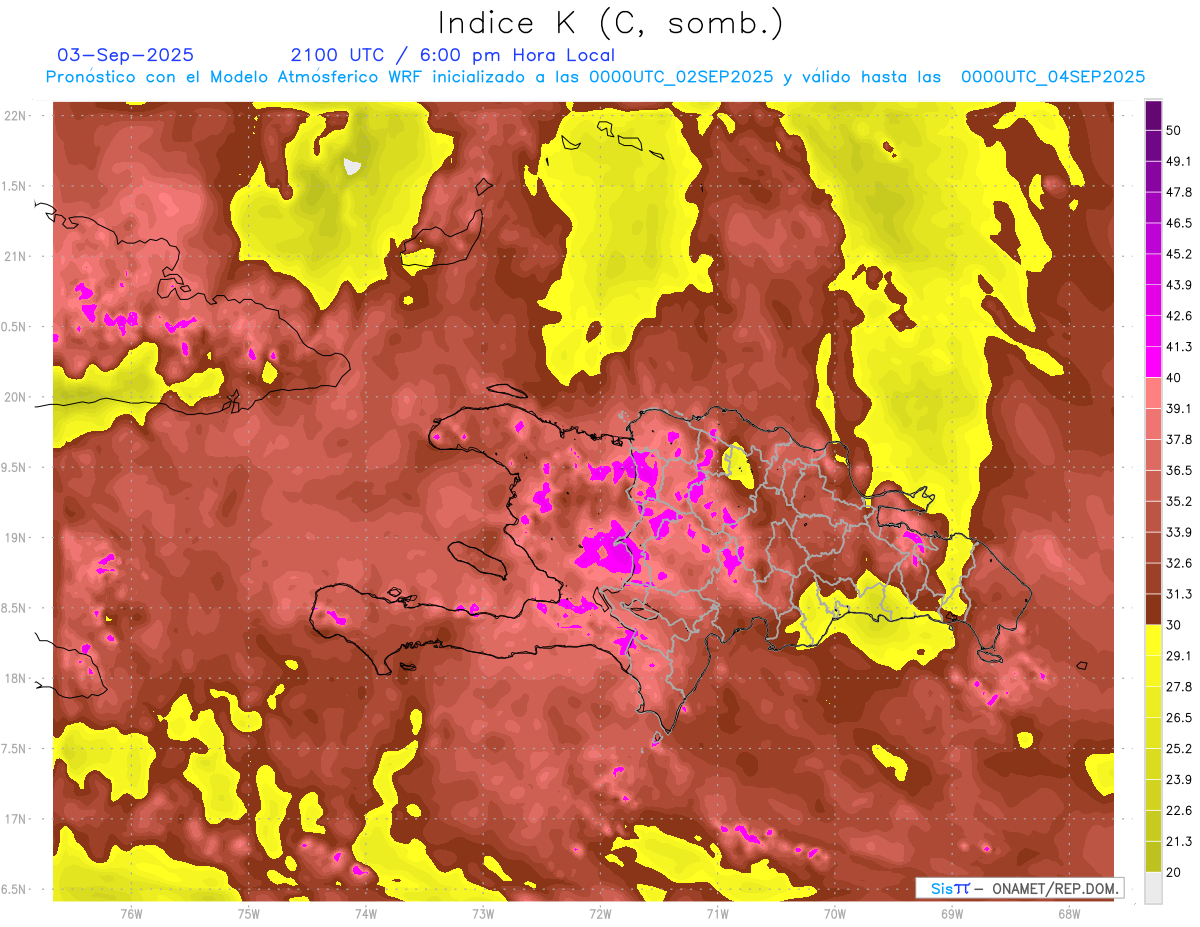Click the dark brown legend band between 30 and 31.3
Image resolution: width=1200 pixels, height=927 pixels.
[x=1153, y=609]
